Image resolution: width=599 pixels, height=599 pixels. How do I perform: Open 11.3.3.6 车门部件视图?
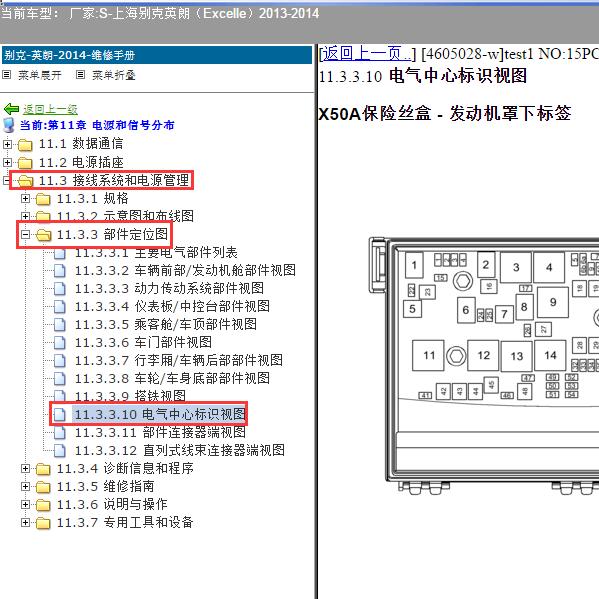click(143, 343)
